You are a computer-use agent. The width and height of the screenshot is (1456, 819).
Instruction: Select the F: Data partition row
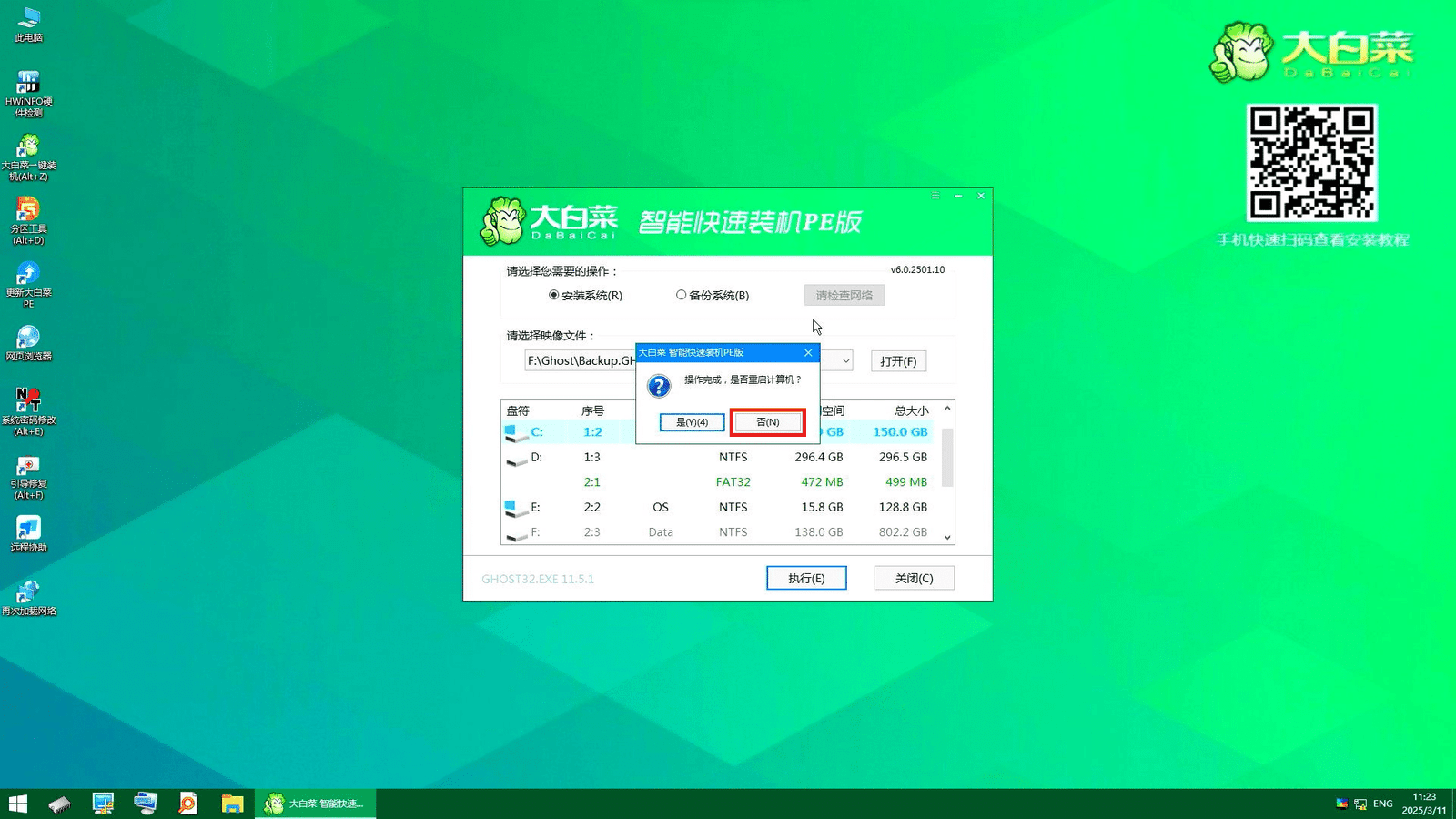(x=719, y=531)
